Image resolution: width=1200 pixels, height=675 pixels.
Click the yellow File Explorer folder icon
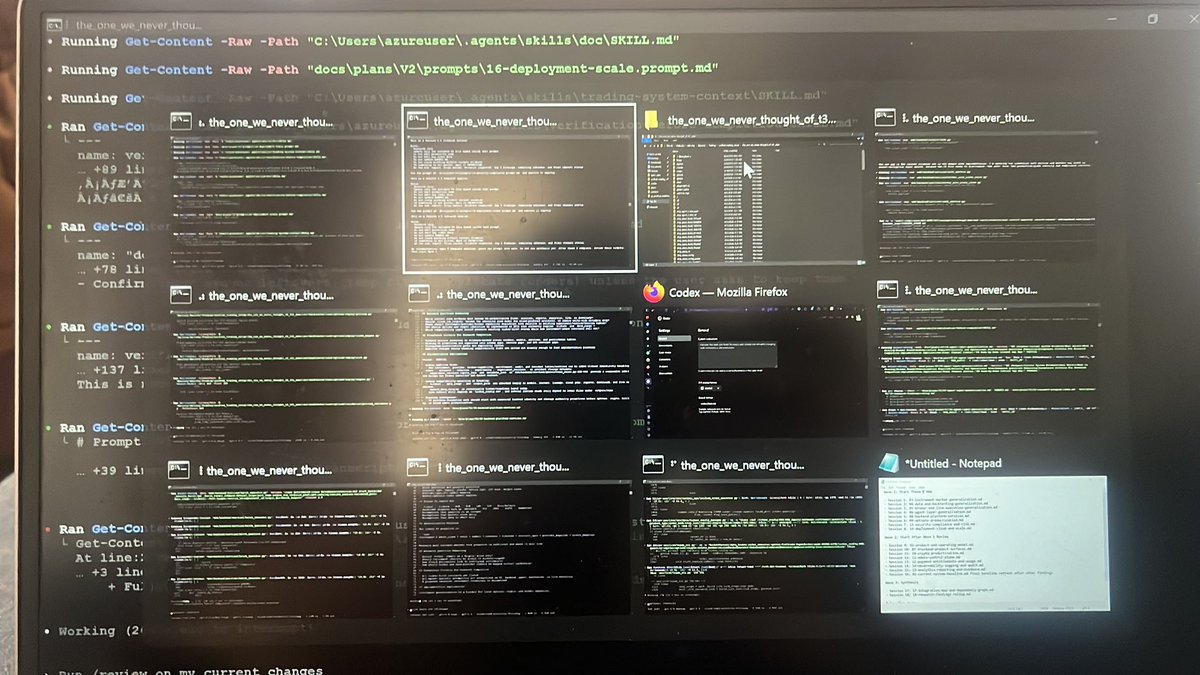[x=651, y=121]
